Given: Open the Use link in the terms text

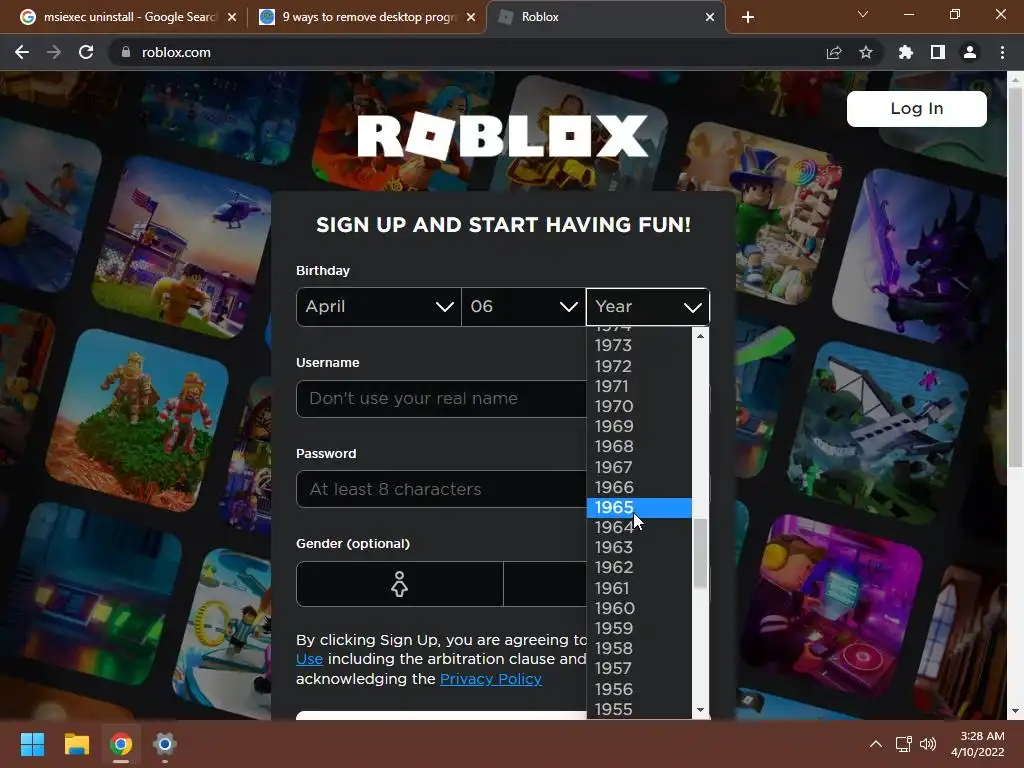Looking at the screenshot, I should tap(310, 659).
